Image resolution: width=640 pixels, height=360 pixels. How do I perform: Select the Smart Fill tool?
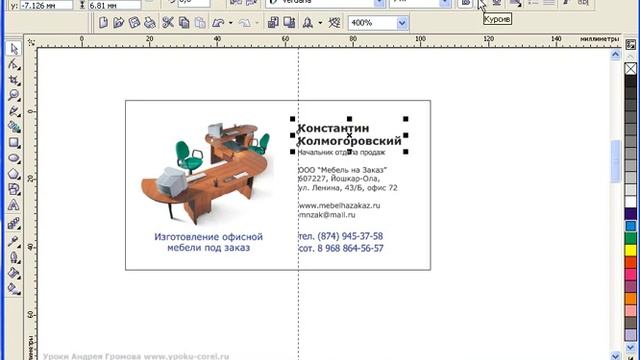[13, 127]
